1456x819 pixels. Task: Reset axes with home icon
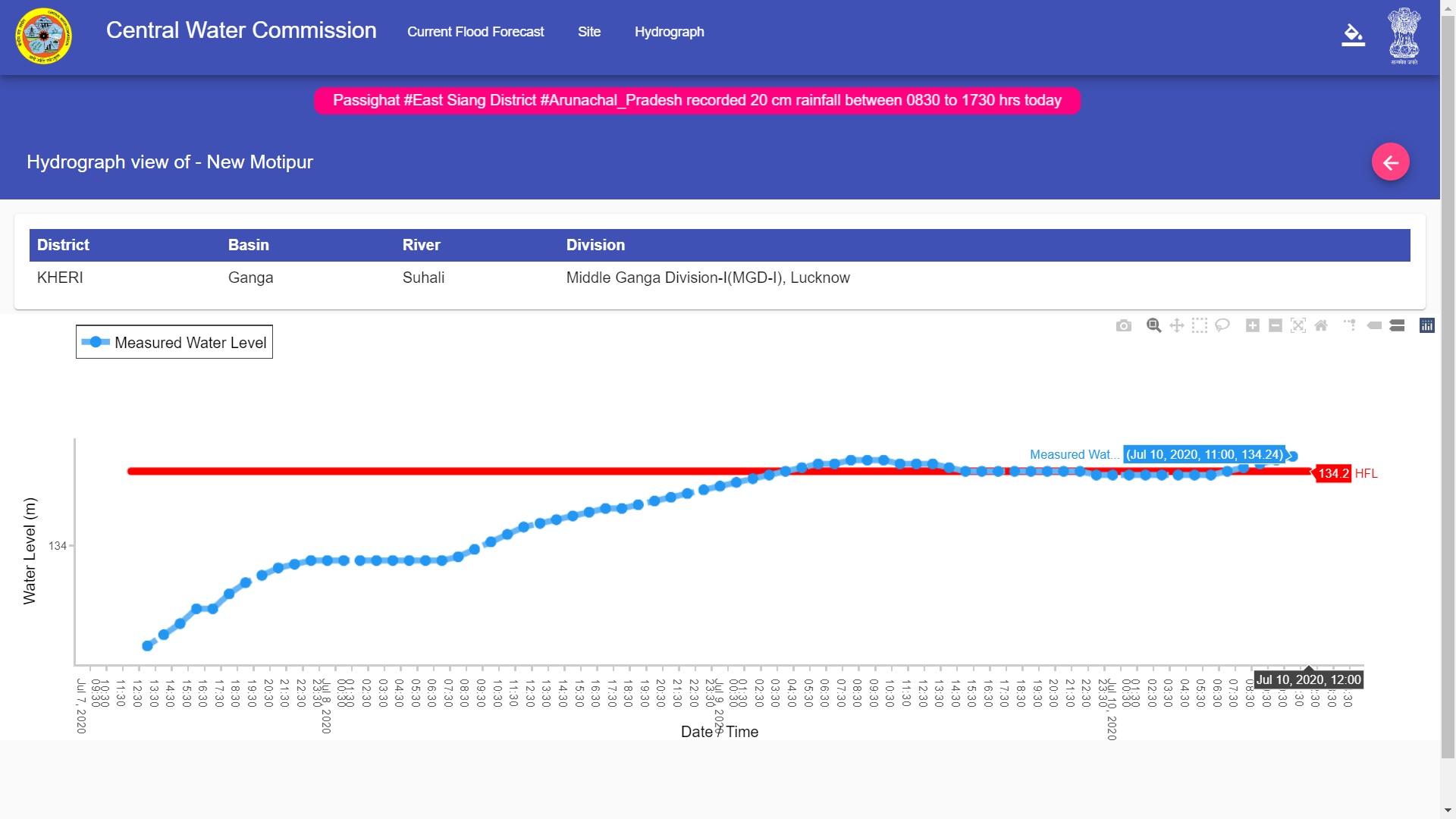pyautogui.click(x=1320, y=325)
